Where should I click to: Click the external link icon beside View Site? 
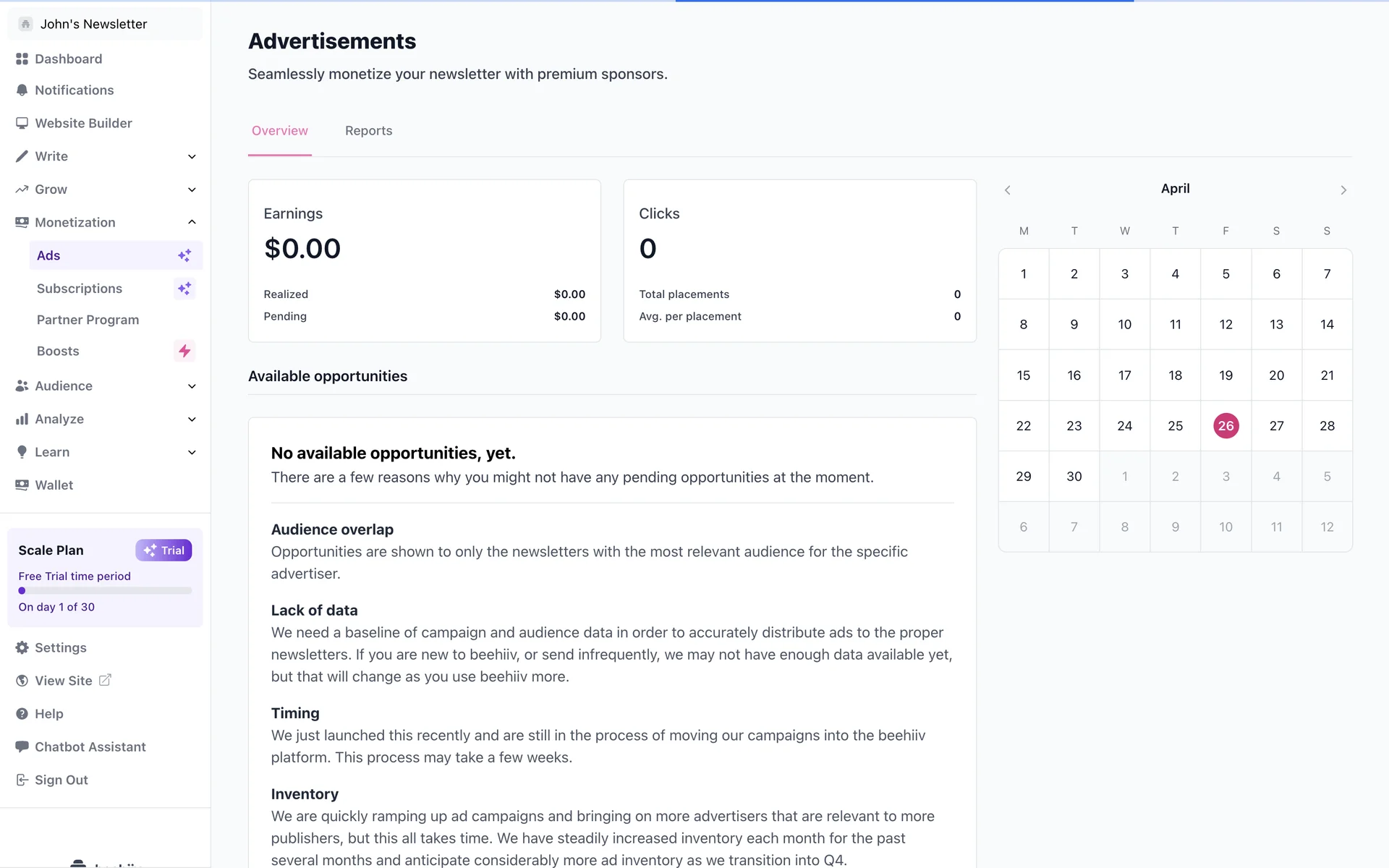tap(105, 680)
